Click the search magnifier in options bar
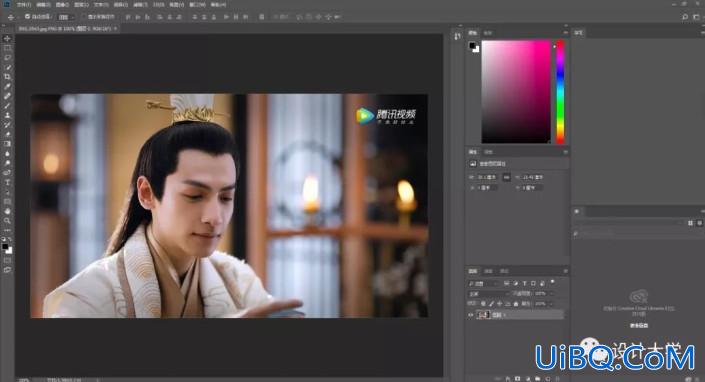The image size is (705, 382). [x=685, y=17]
